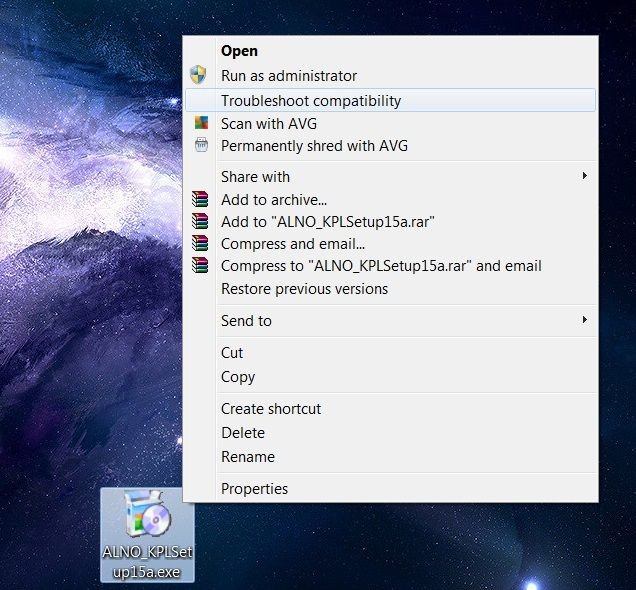Viewport: 636px width, 590px height.
Task: Click the WinRAR icon next to Add to archive
Action: tap(201, 200)
